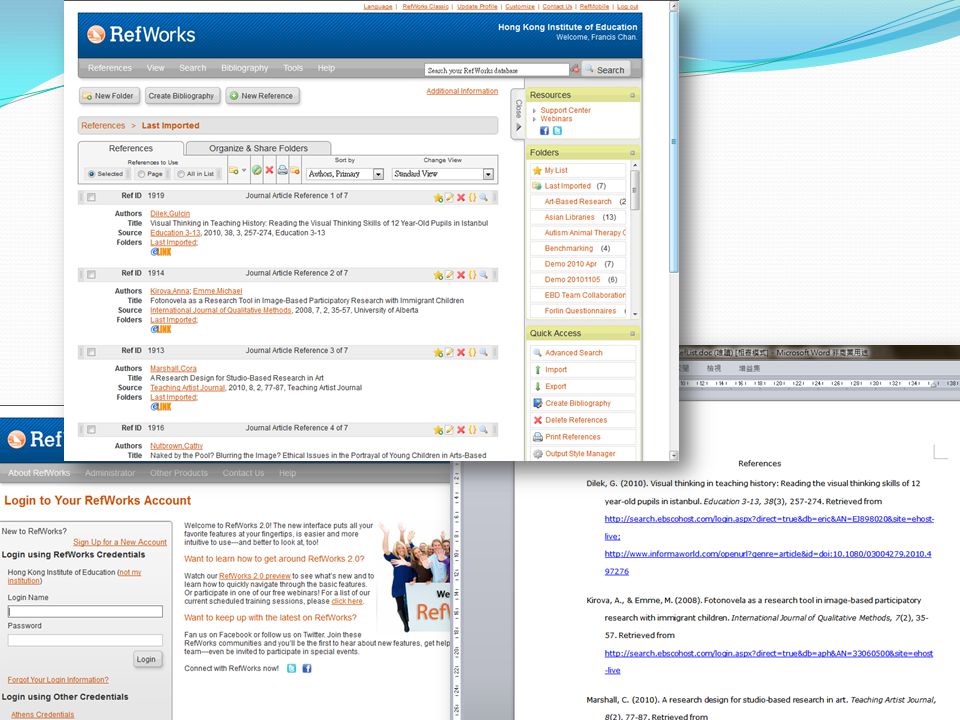Click the Close sidebar tab
The height and width of the screenshot is (720, 960).
pos(518,116)
